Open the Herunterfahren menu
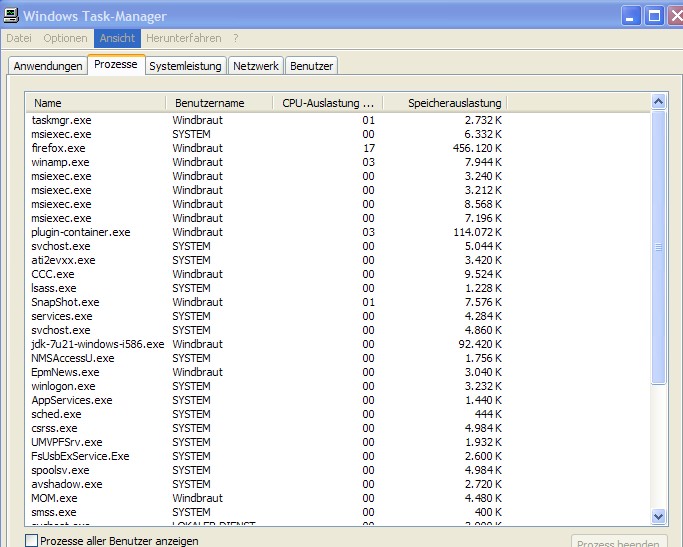This screenshot has height=547, width=683. pos(183,38)
